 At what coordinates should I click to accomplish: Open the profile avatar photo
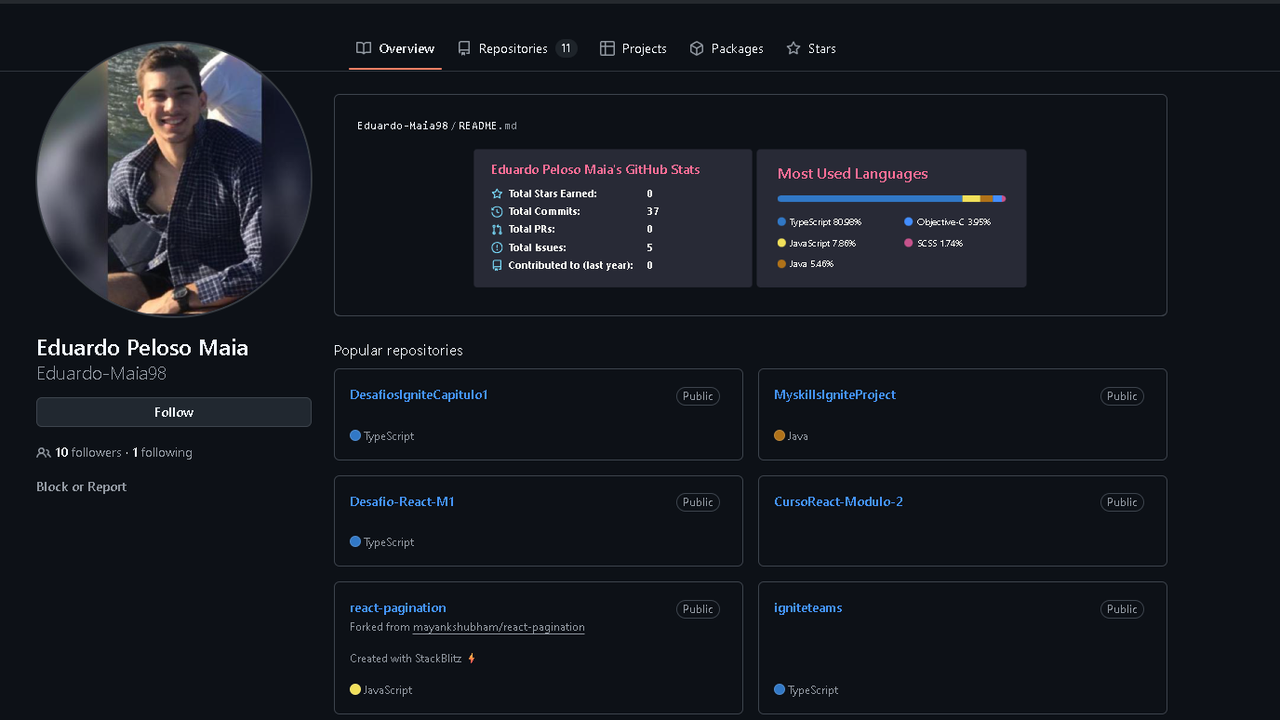coord(174,180)
